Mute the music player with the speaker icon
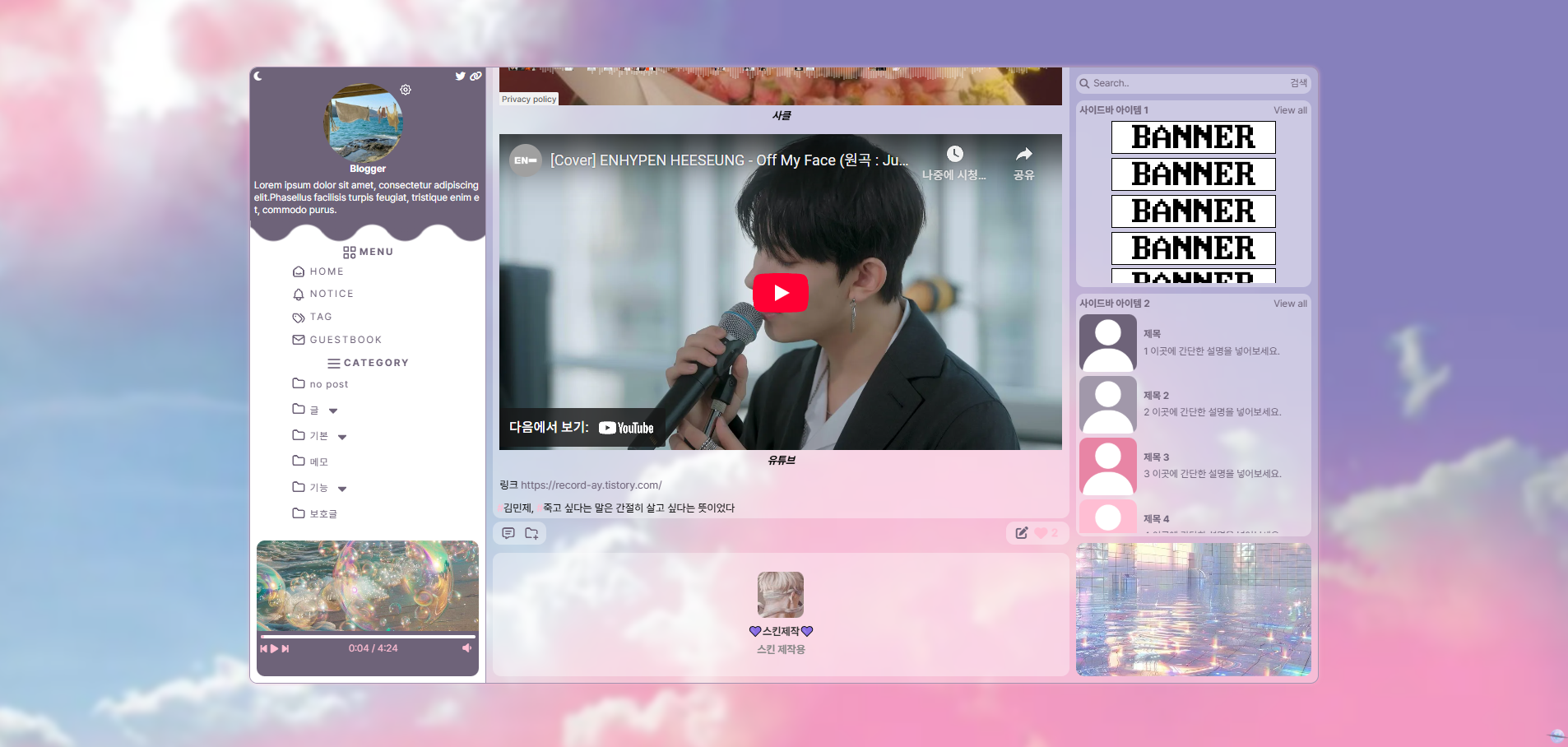Image resolution: width=1568 pixels, height=747 pixels. point(466,648)
